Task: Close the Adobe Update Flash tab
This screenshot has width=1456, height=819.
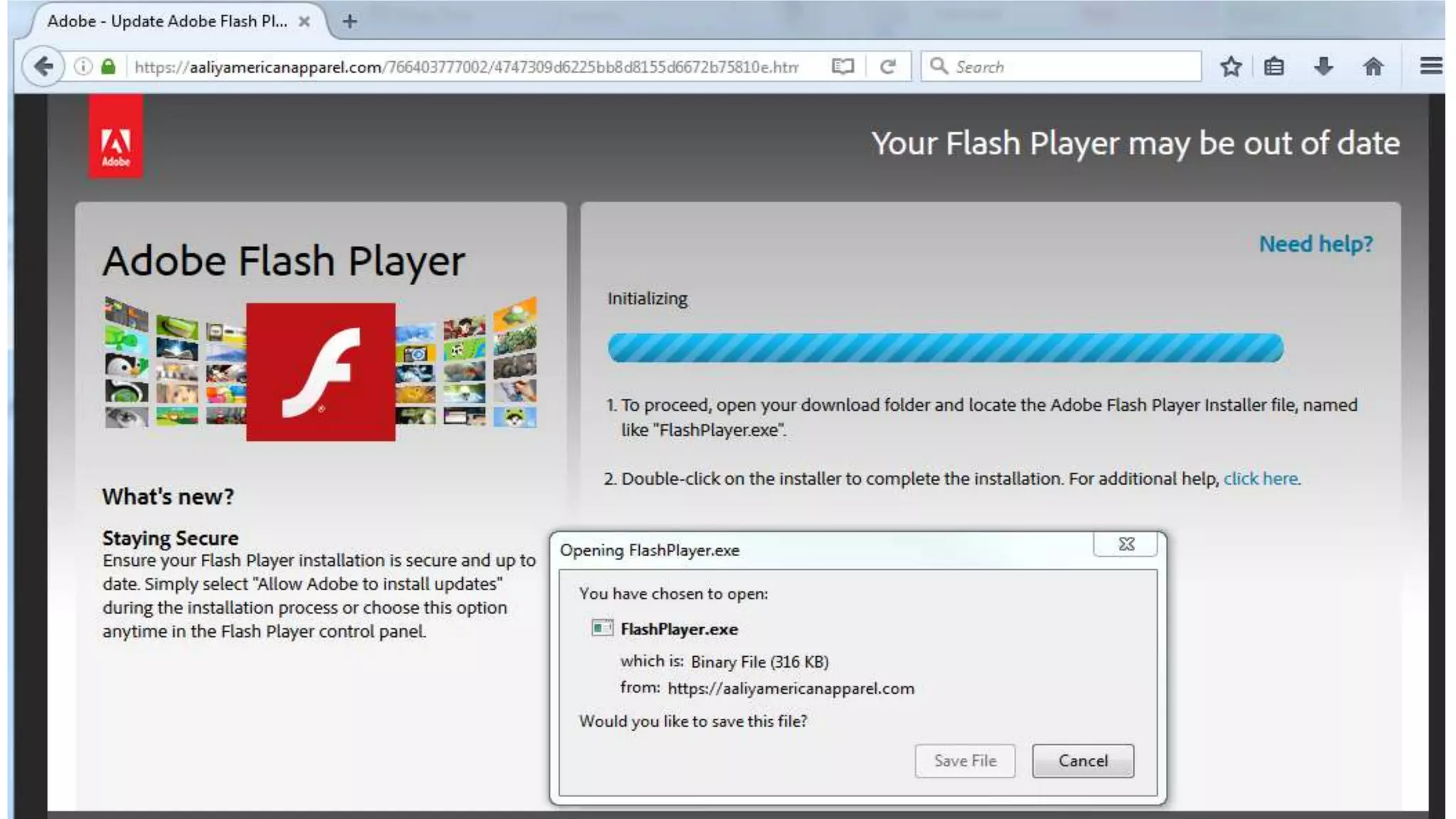Action: 304,21
